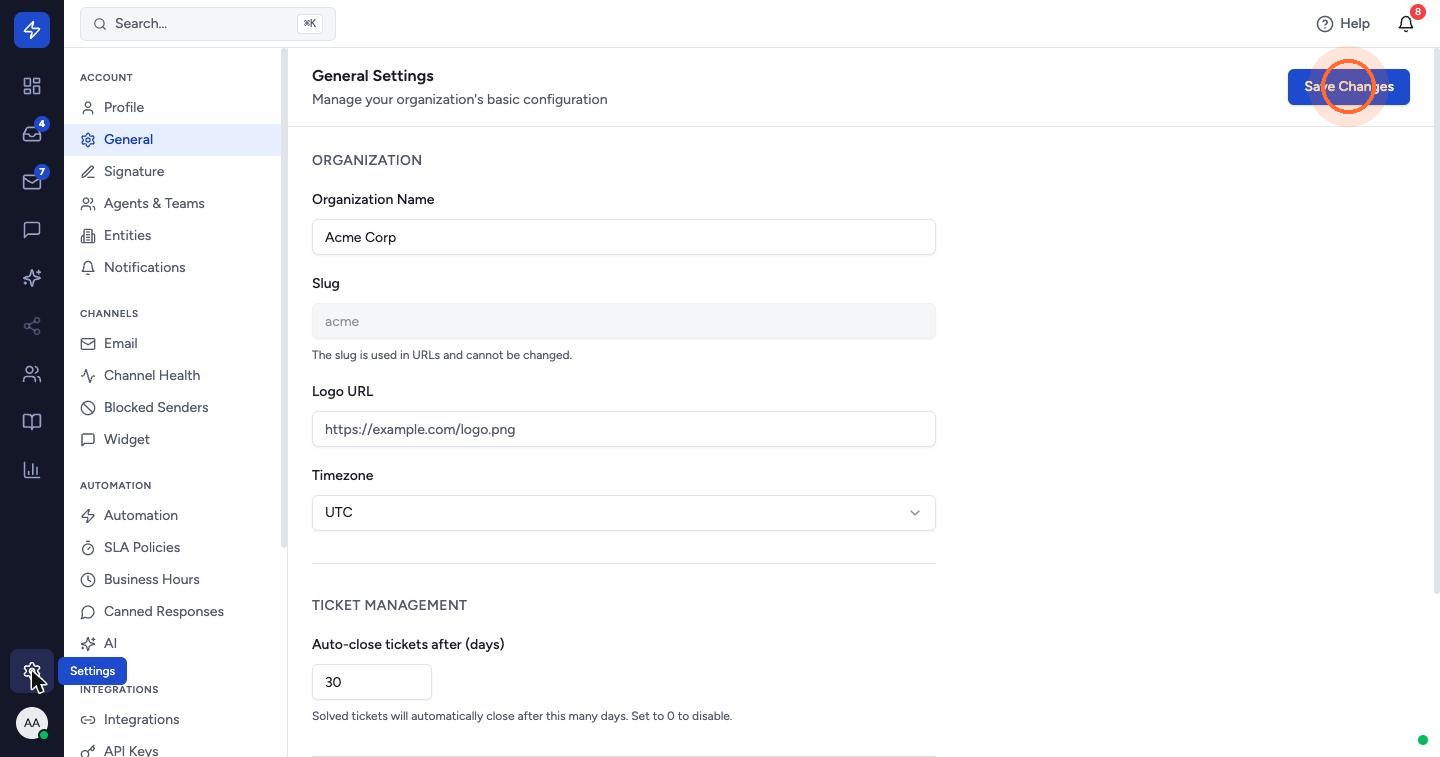This screenshot has width=1440, height=757.
Task: Click the Organization Name field
Action: (x=624, y=237)
